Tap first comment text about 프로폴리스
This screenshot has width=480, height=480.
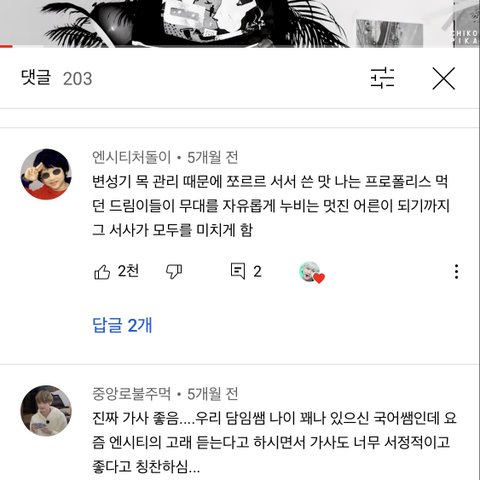coord(271,206)
